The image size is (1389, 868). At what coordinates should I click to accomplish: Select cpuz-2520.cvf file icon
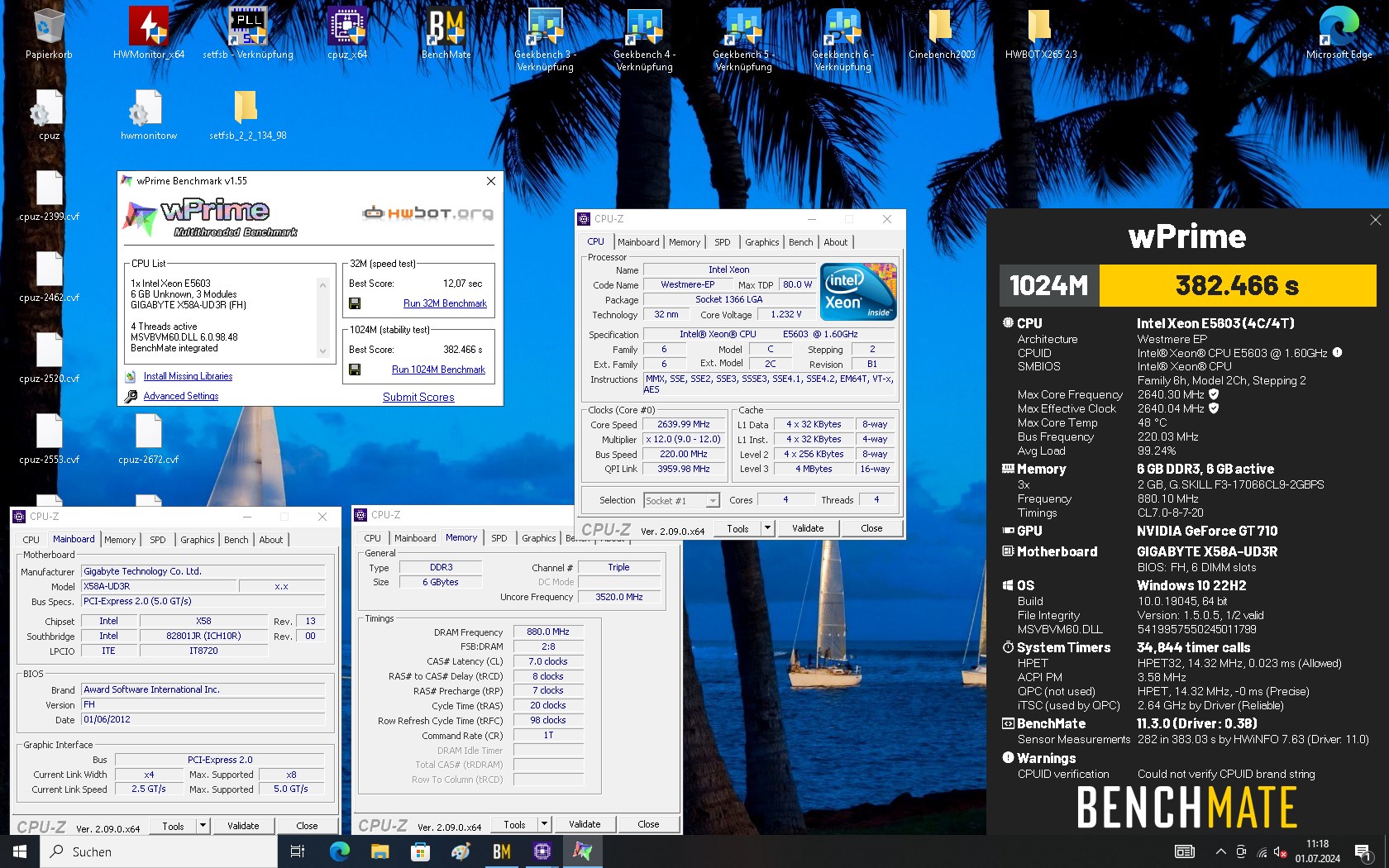pos(49,357)
